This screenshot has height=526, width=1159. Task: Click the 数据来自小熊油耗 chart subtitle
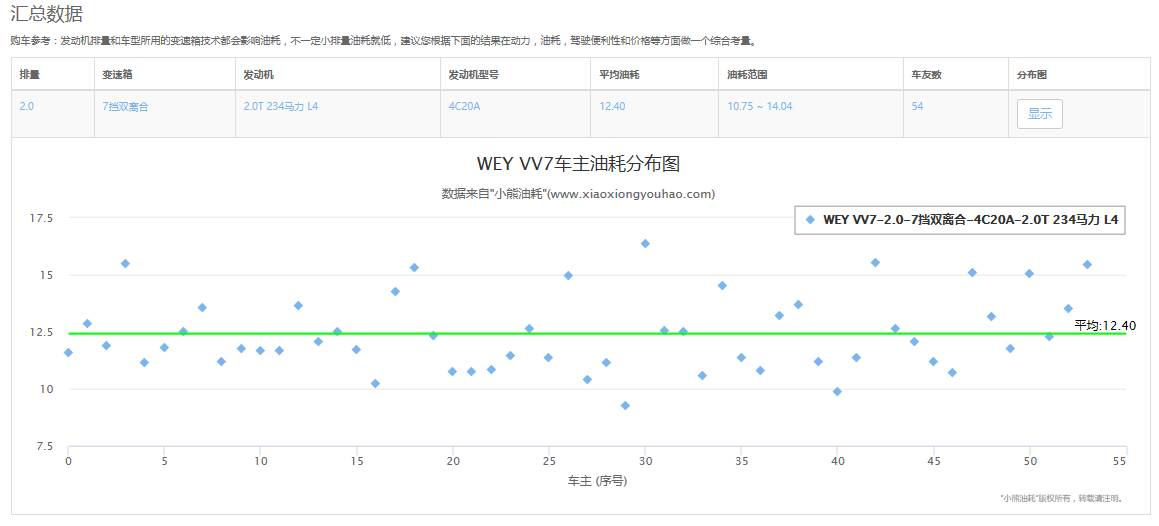click(578, 194)
